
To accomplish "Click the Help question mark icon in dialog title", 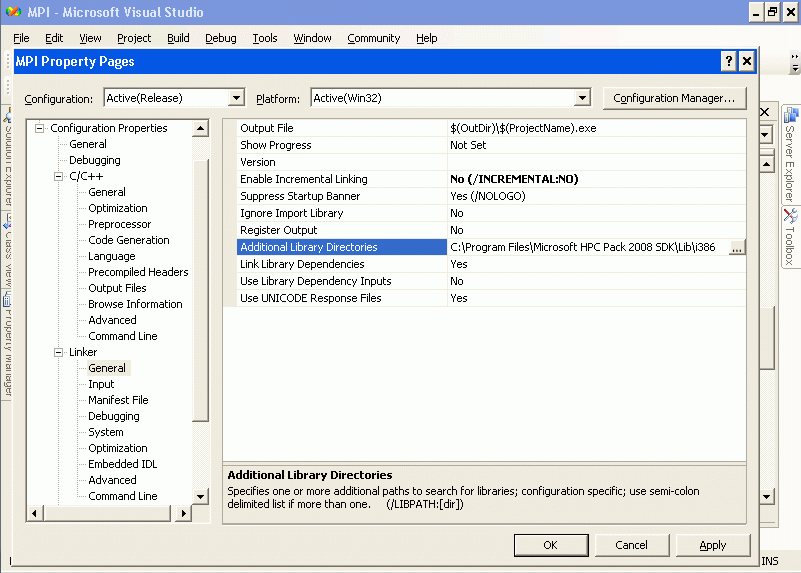I will pyautogui.click(x=729, y=61).
